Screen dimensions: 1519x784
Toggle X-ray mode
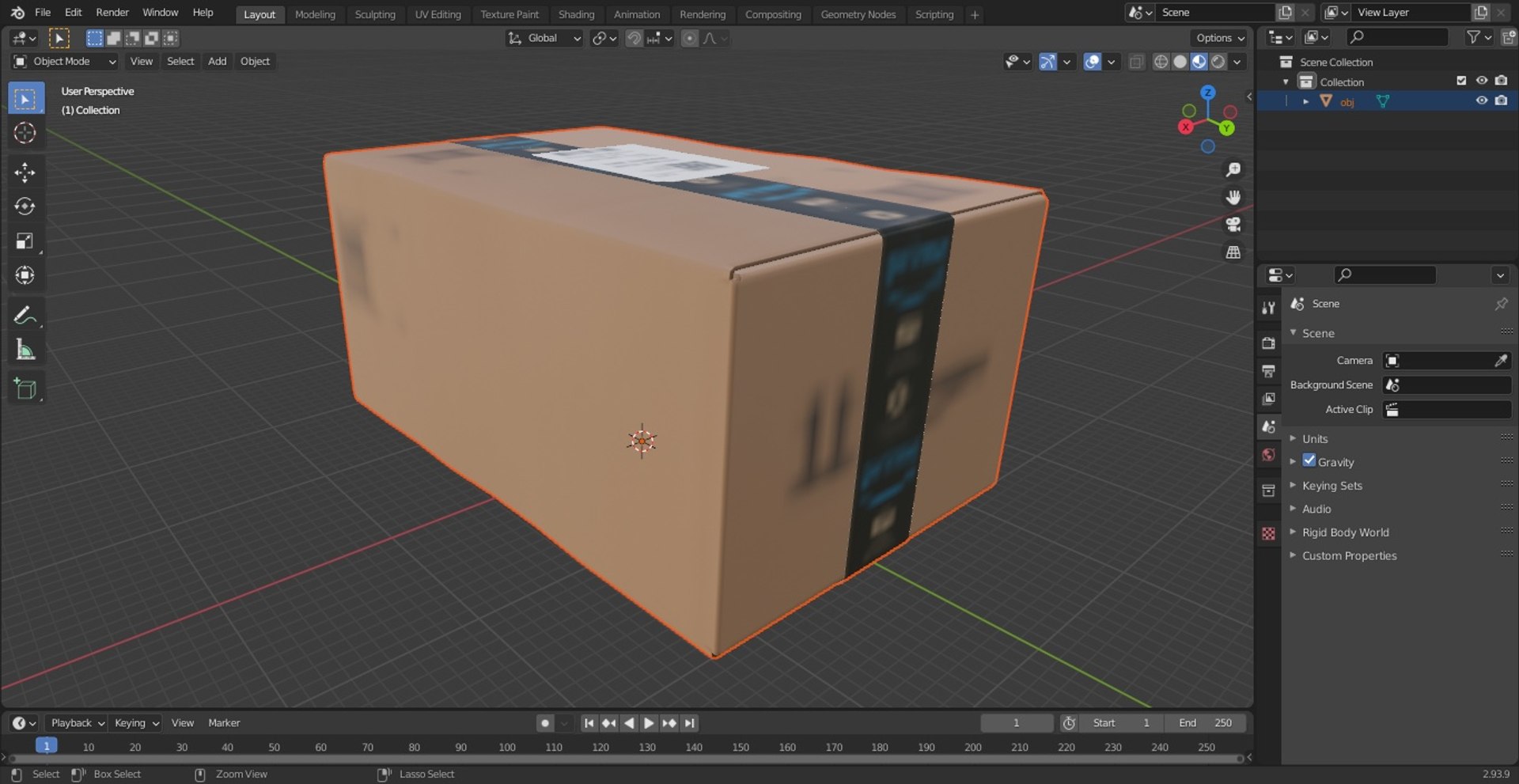pos(1136,62)
